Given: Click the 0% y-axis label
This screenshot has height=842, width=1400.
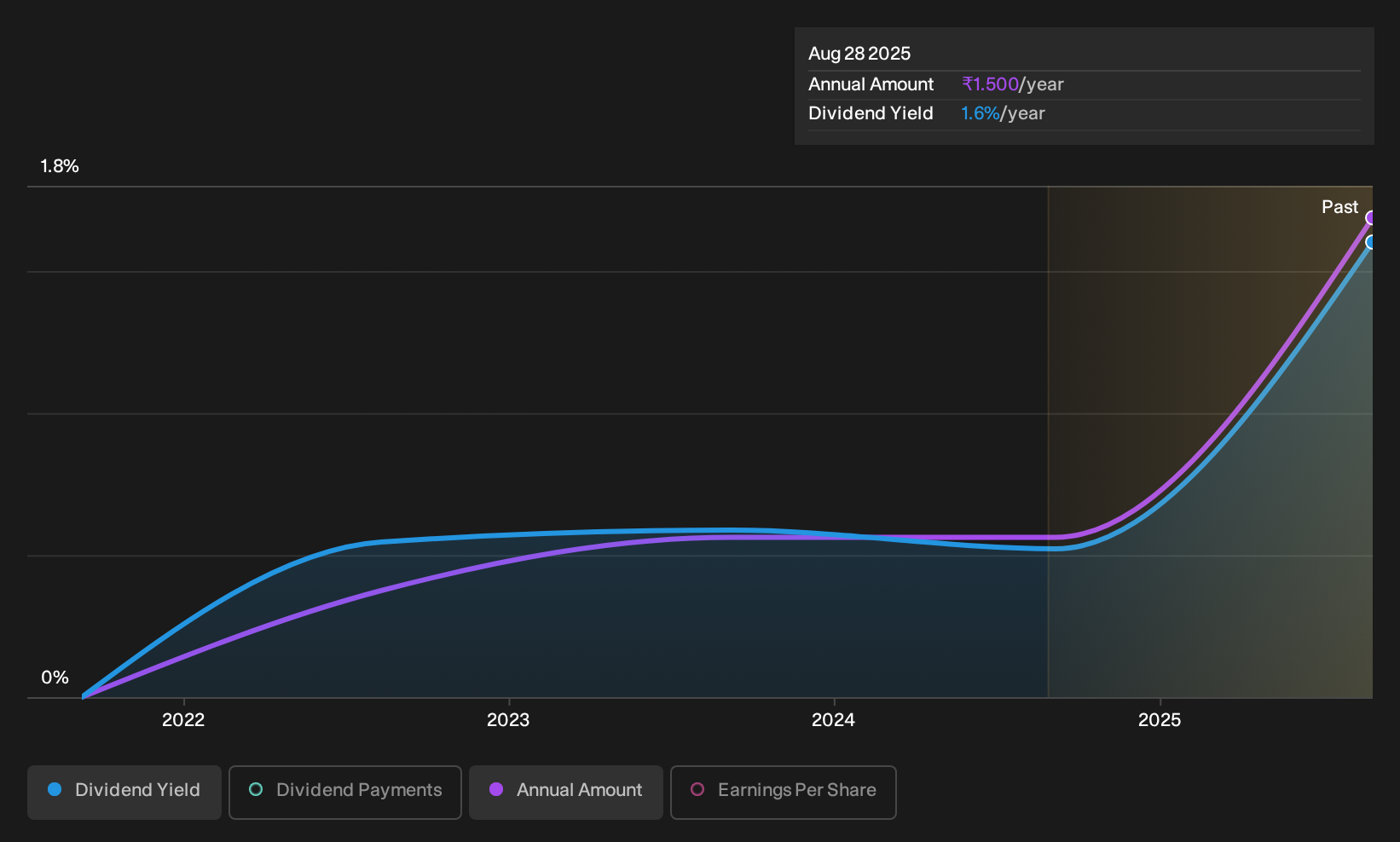Looking at the screenshot, I should click(55, 678).
